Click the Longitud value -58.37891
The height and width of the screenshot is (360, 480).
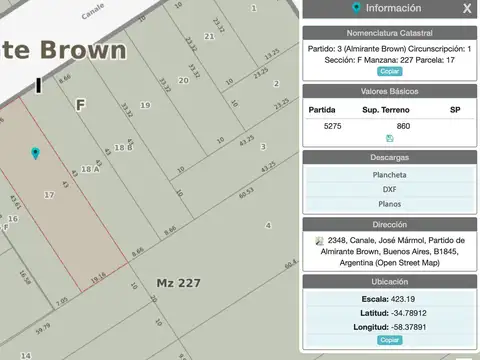[409, 327]
